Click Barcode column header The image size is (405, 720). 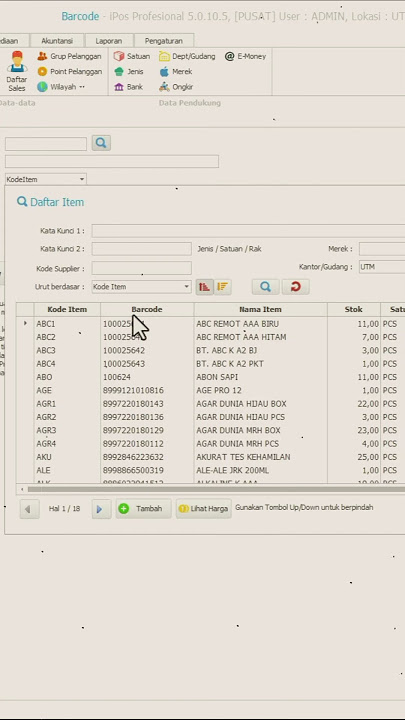147,309
